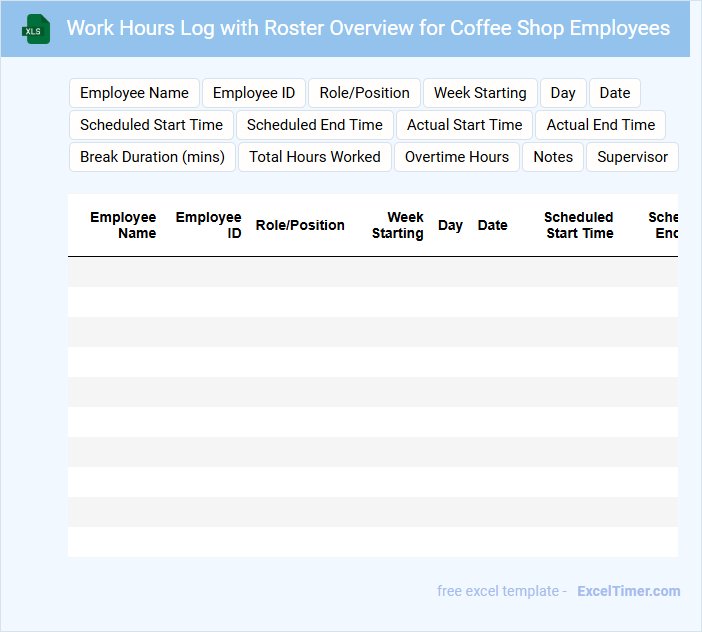Click the Day tag button
The width and height of the screenshot is (702, 632).
(563, 93)
